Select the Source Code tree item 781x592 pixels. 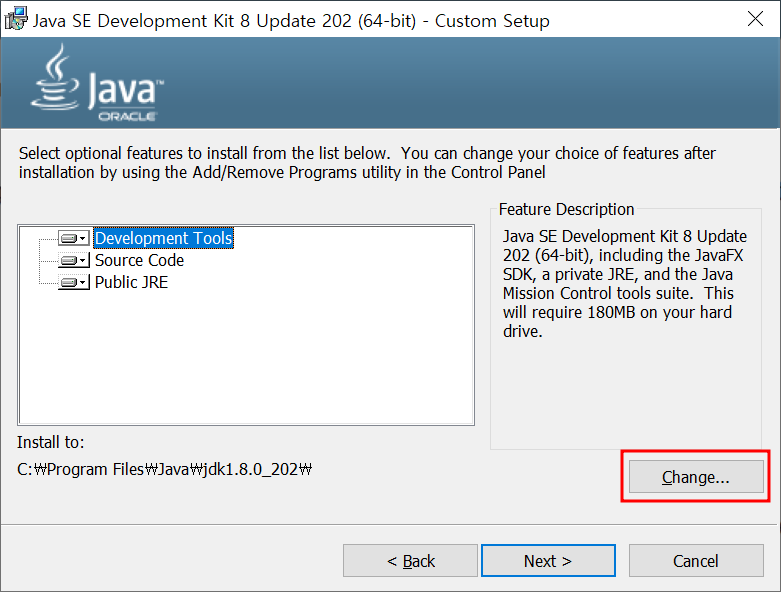coord(139,260)
